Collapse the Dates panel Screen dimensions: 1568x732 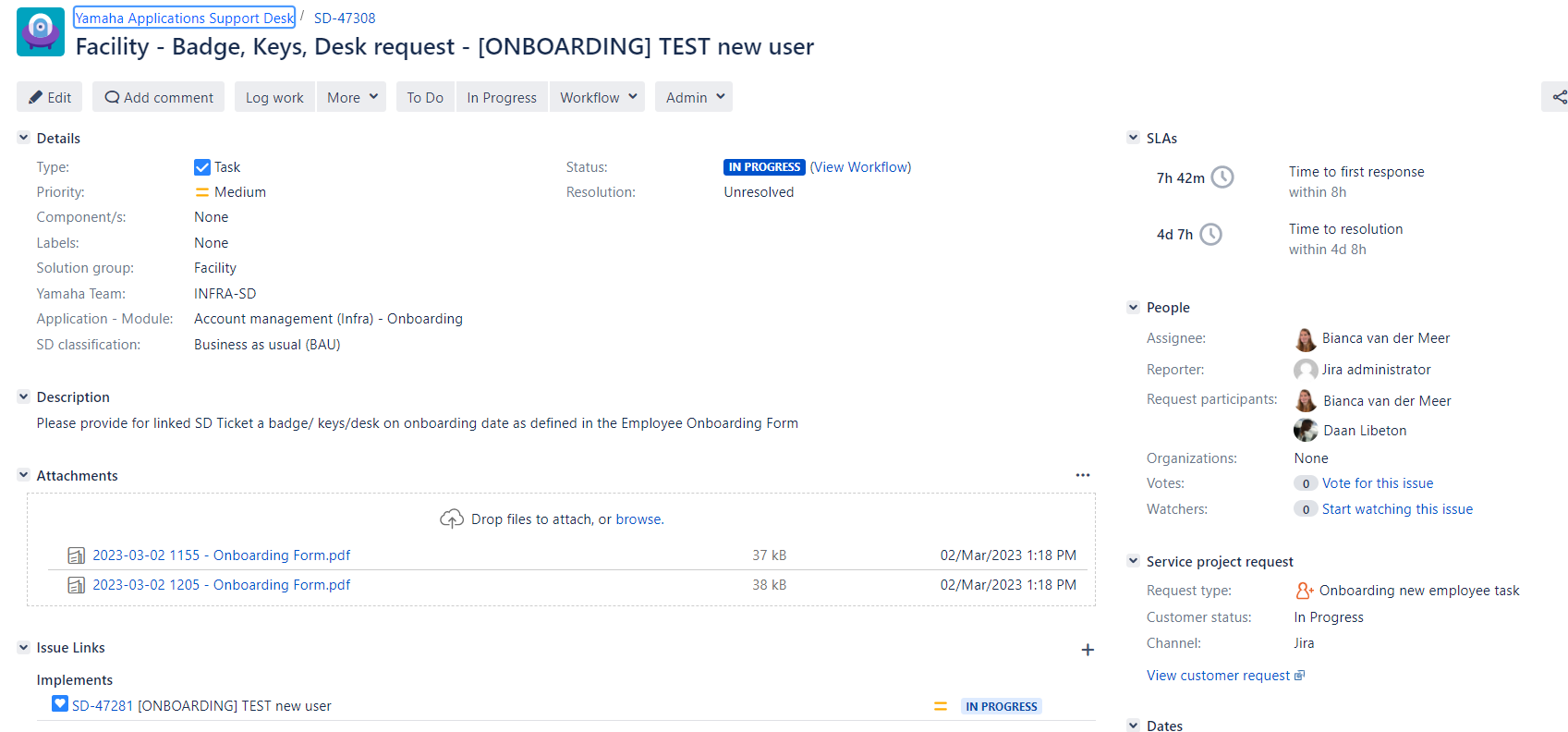(1133, 726)
